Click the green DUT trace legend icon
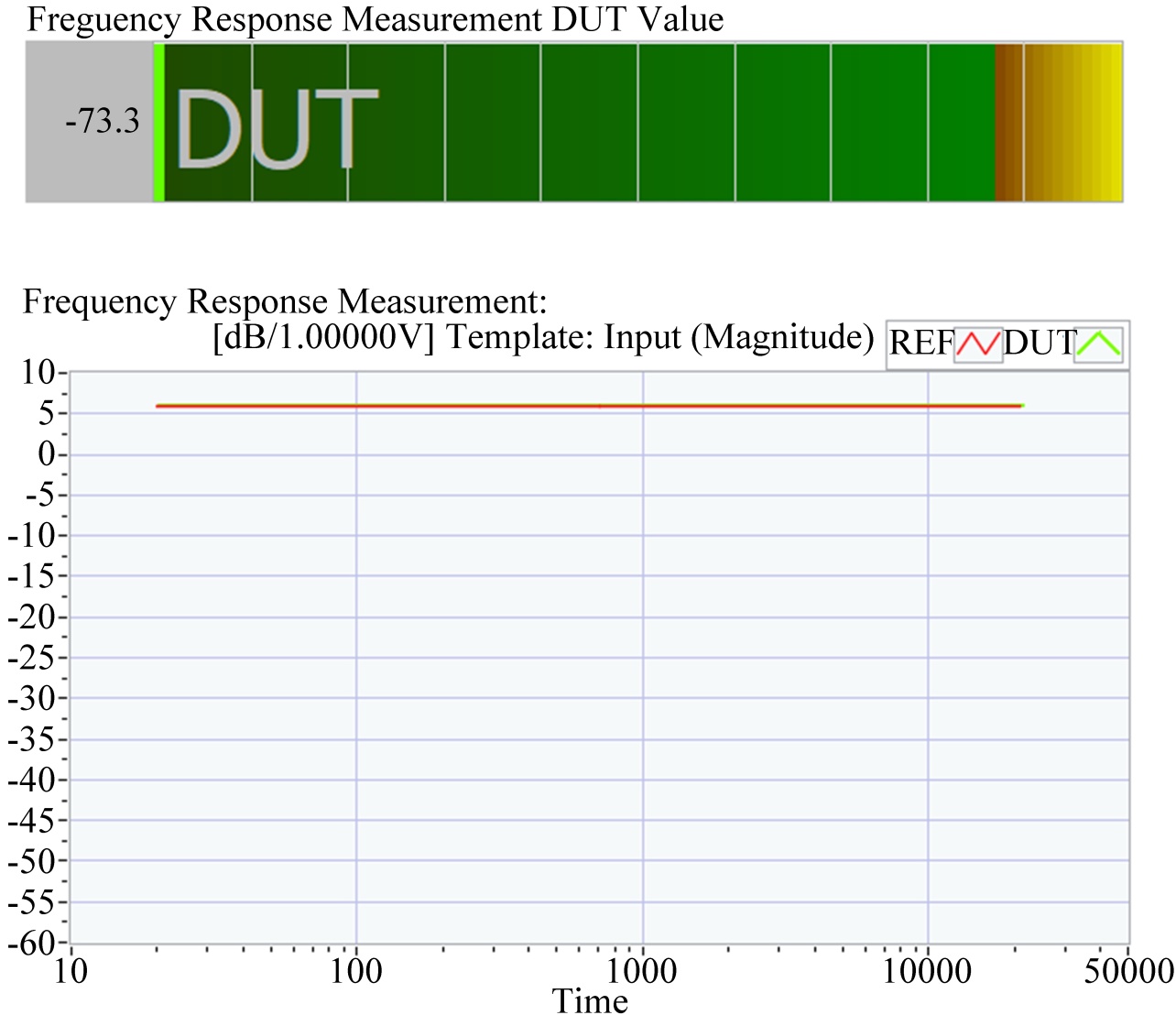Screen dimensions: 1176x1015 pos(1098,344)
